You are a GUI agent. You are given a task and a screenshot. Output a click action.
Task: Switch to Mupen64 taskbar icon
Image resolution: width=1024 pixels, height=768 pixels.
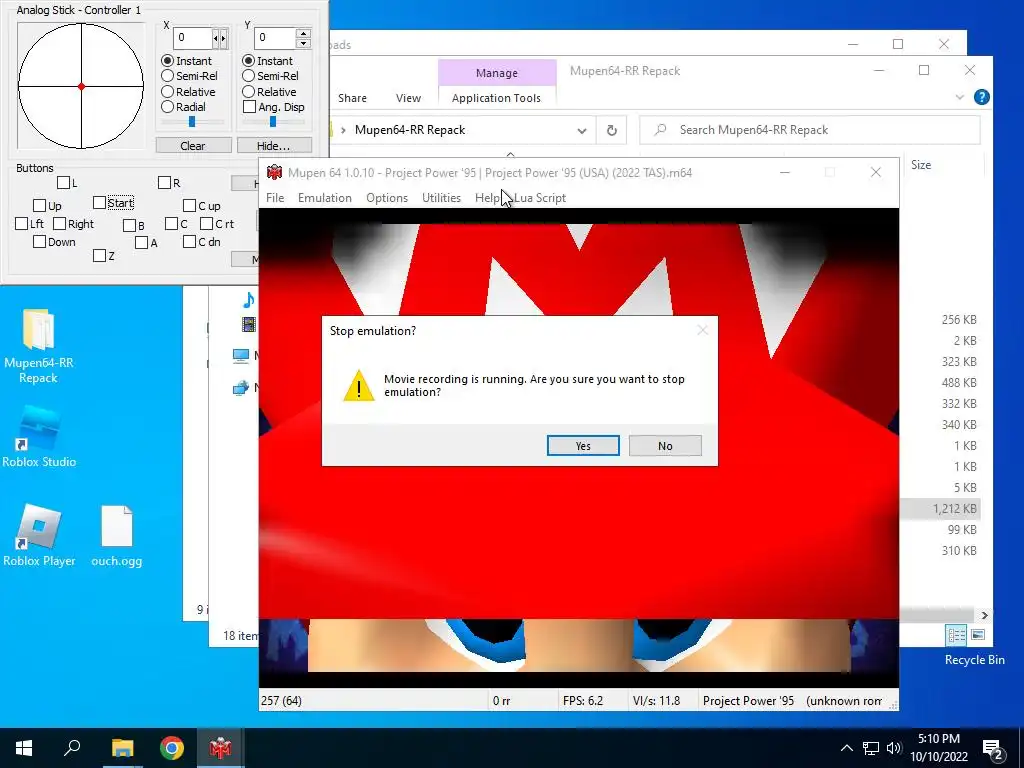pyautogui.click(x=220, y=748)
